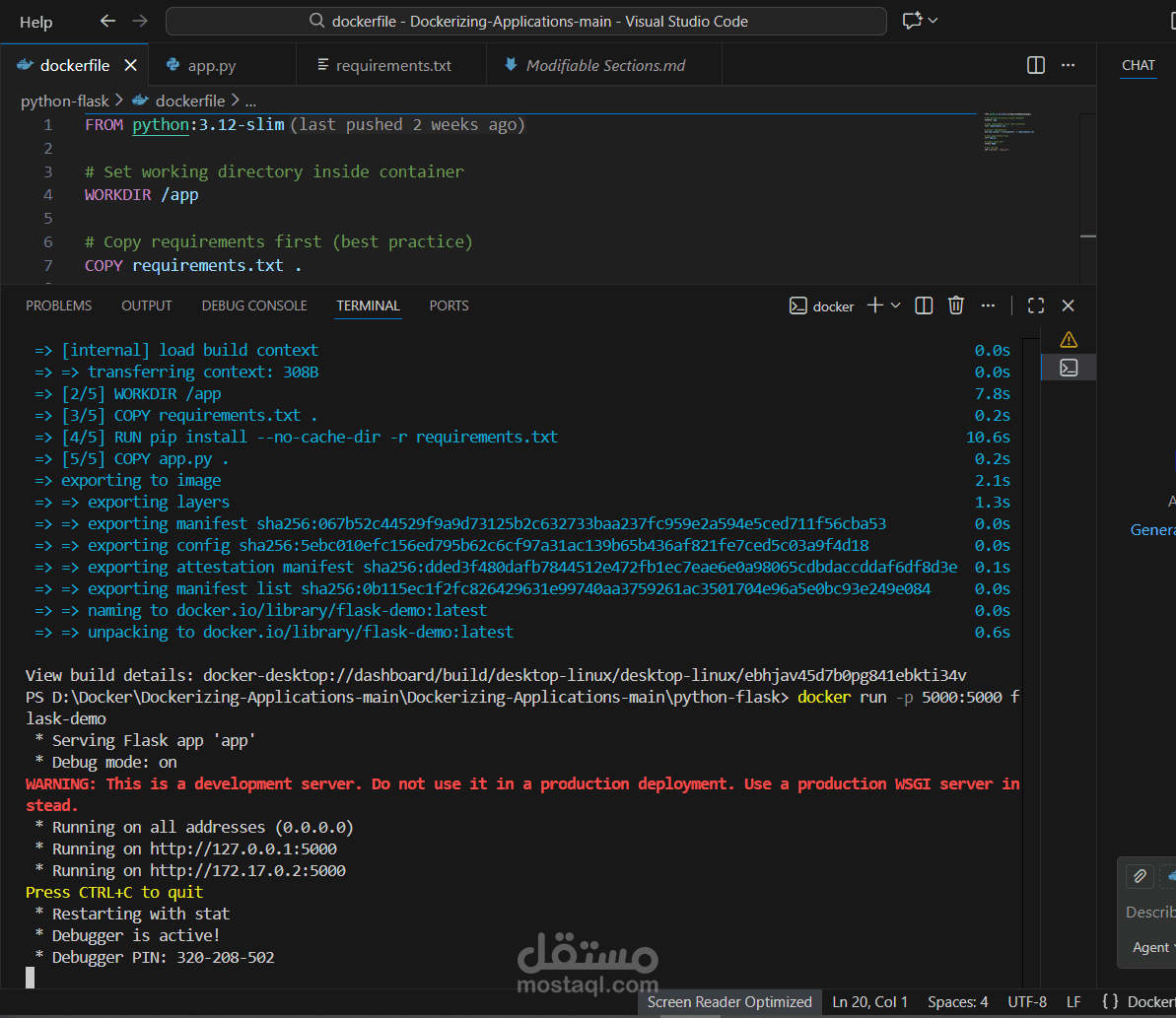Open the PROBLEMS panel tab

tap(58, 305)
